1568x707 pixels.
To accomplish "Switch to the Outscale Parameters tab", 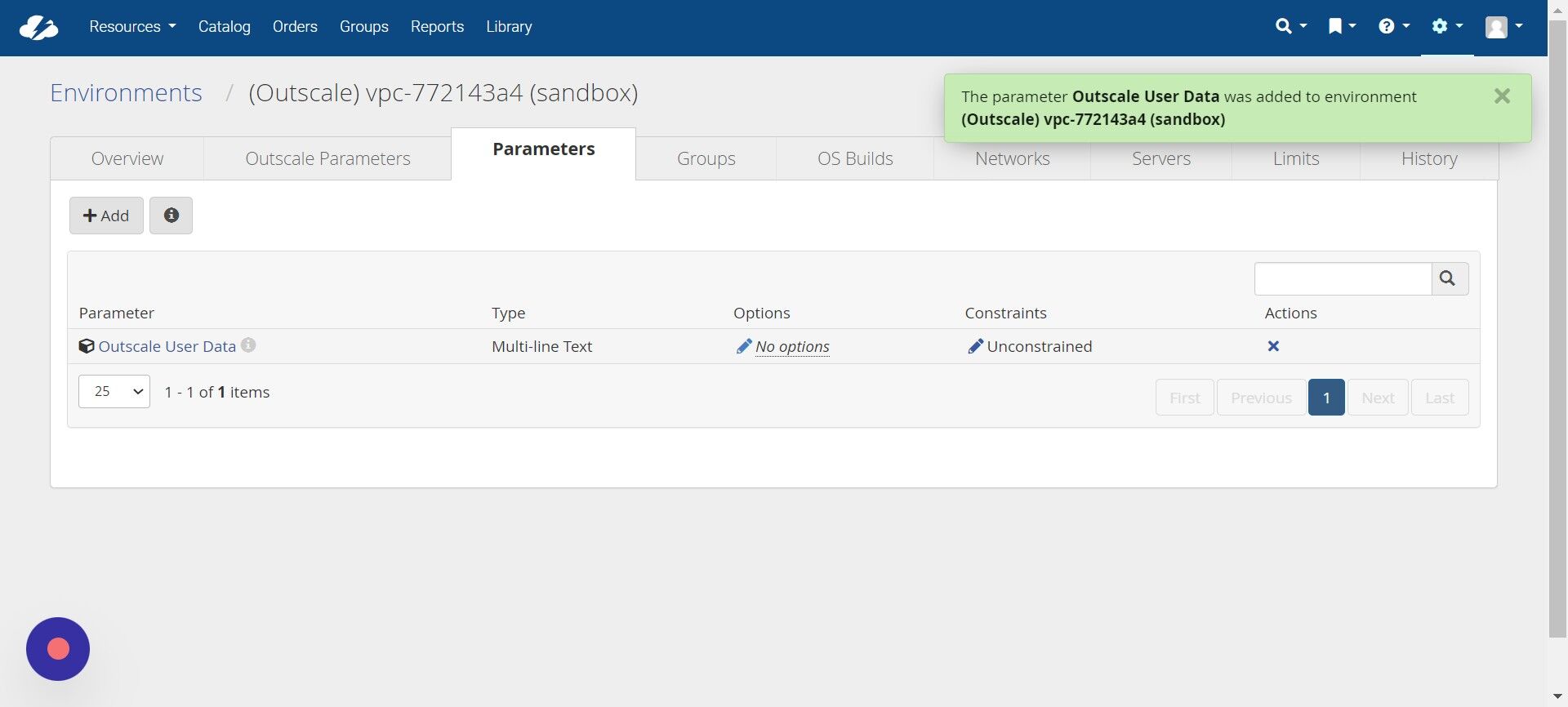I will point(328,158).
